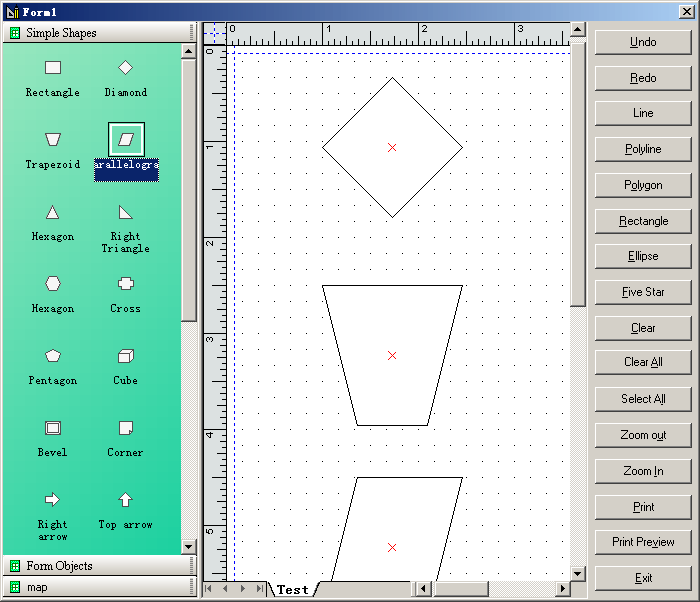Click the Clear All button
The width and height of the screenshot is (700, 602).
click(x=643, y=362)
